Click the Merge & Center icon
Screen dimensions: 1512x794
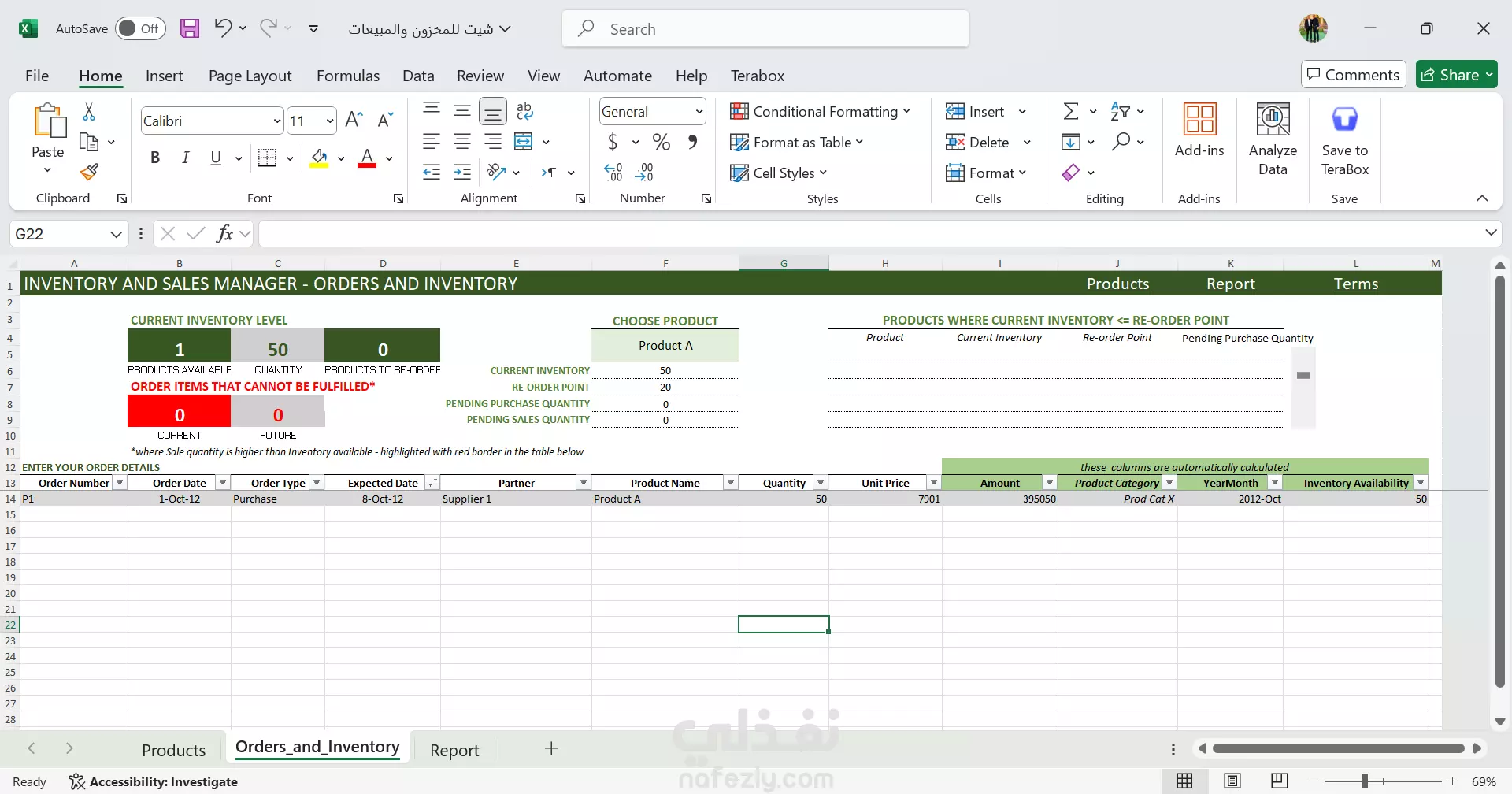tap(524, 142)
